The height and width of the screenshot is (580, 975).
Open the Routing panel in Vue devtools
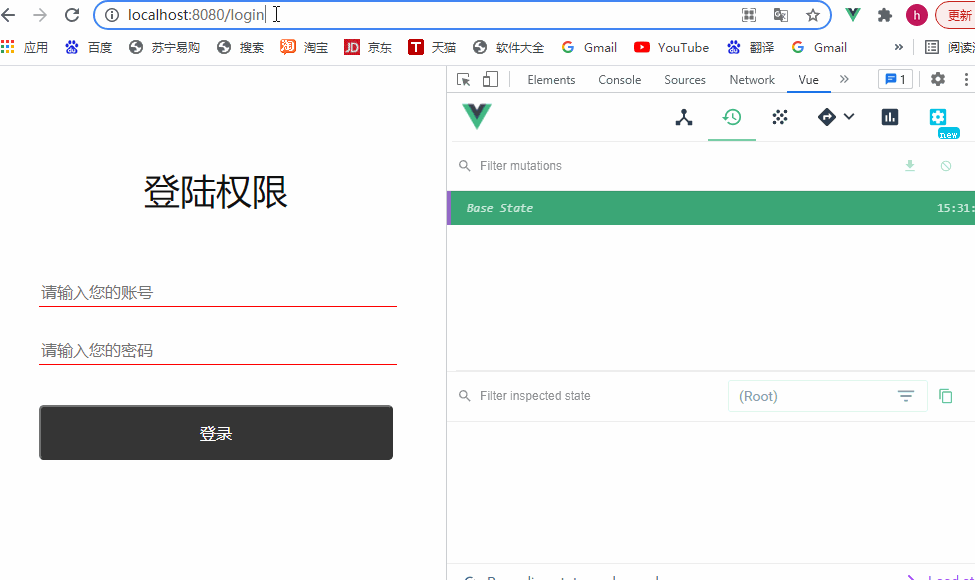coord(826,117)
